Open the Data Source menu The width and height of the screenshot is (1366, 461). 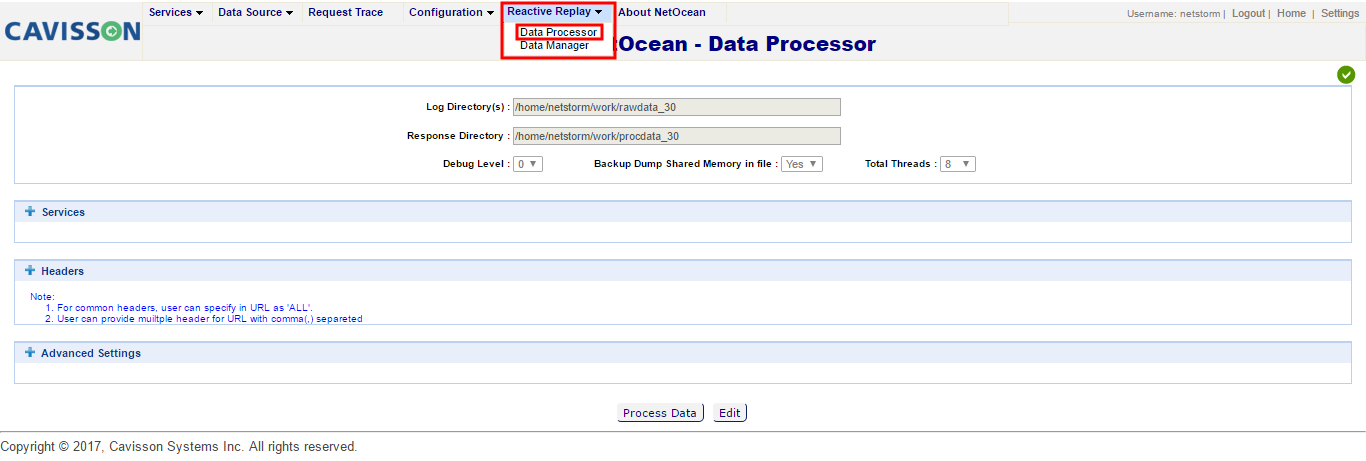255,12
